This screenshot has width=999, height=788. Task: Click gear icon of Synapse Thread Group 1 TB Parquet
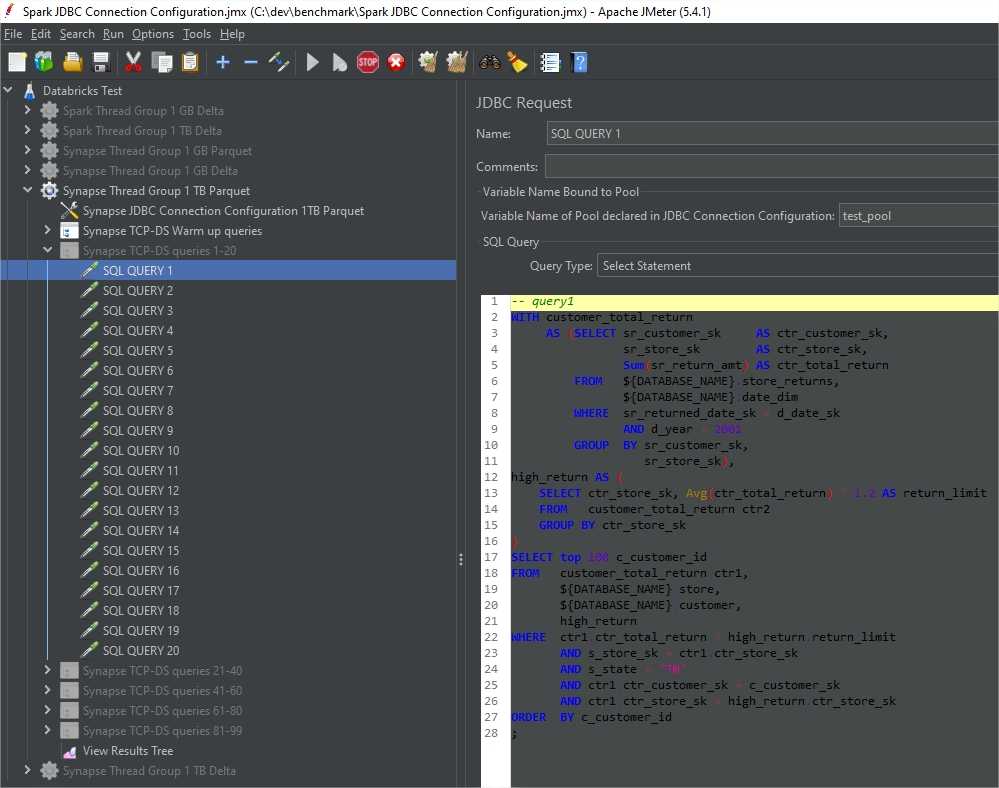[x=49, y=190]
